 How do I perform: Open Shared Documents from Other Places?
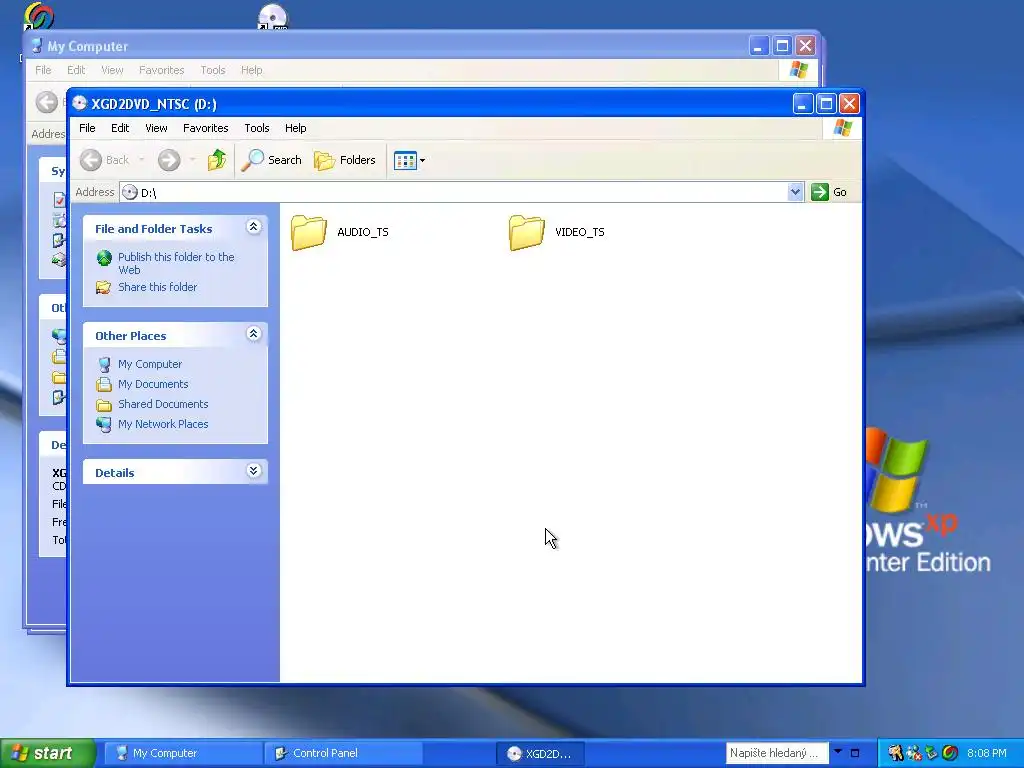coord(163,404)
